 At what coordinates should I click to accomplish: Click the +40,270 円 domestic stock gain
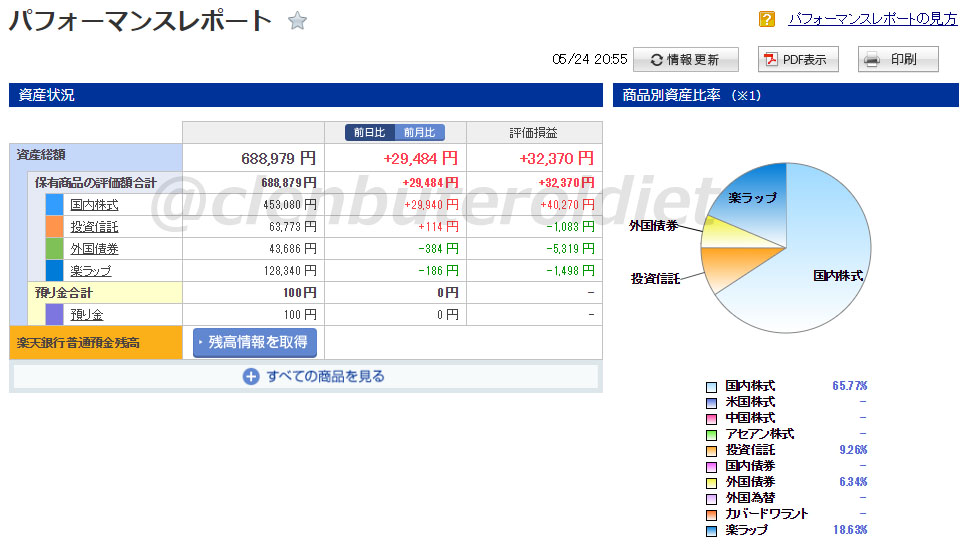567,205
